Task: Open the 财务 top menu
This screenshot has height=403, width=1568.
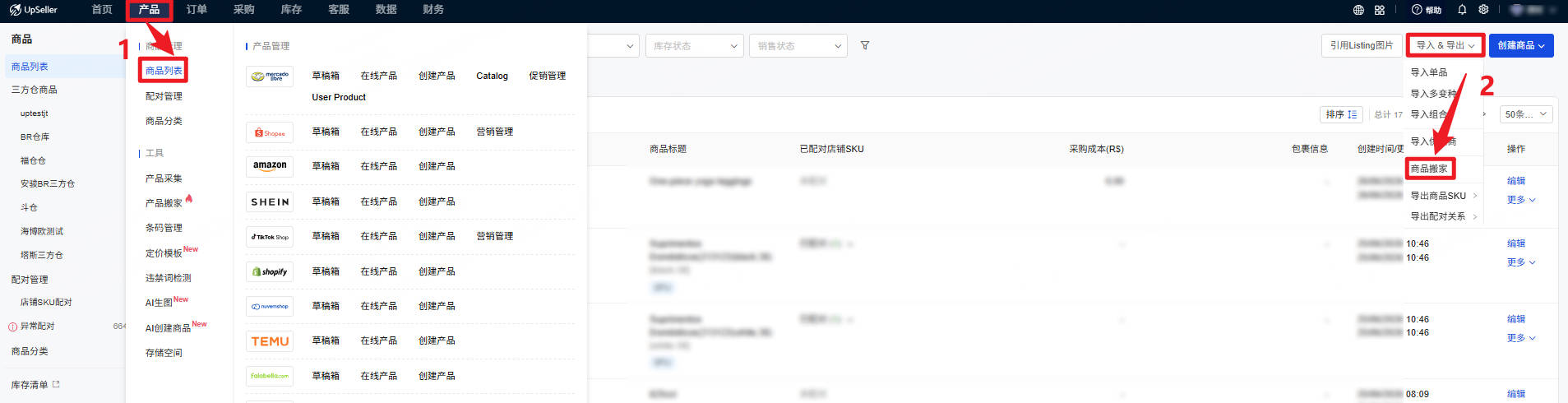Action: click(x=433, y=10)
